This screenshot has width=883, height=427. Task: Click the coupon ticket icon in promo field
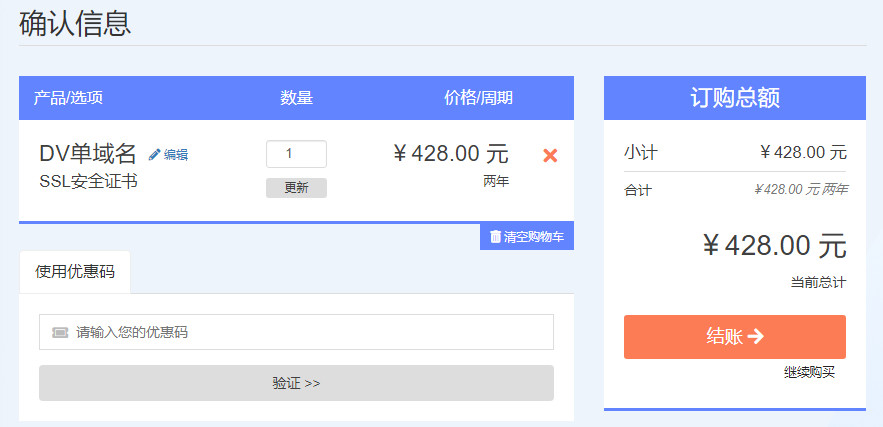(60, 332)
